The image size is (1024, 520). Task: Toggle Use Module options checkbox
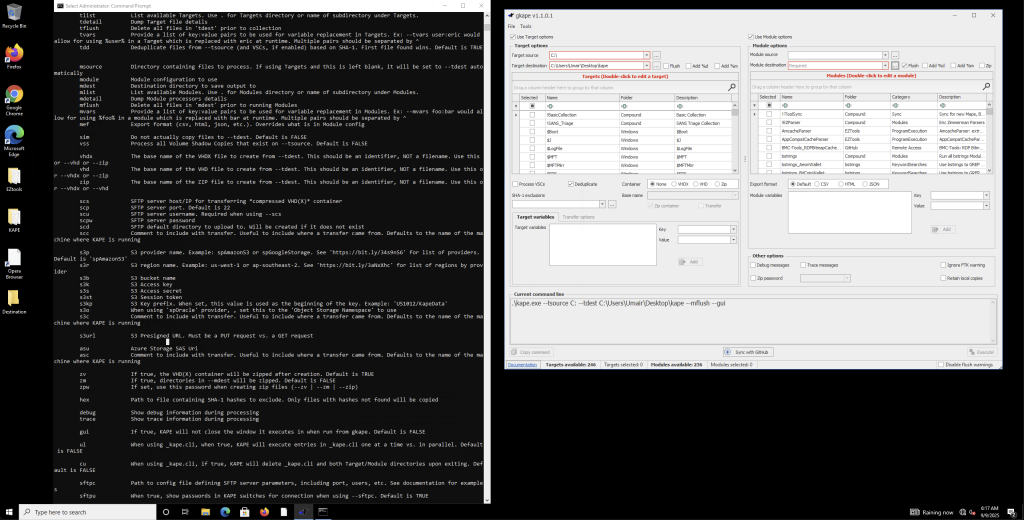point(751,37)
